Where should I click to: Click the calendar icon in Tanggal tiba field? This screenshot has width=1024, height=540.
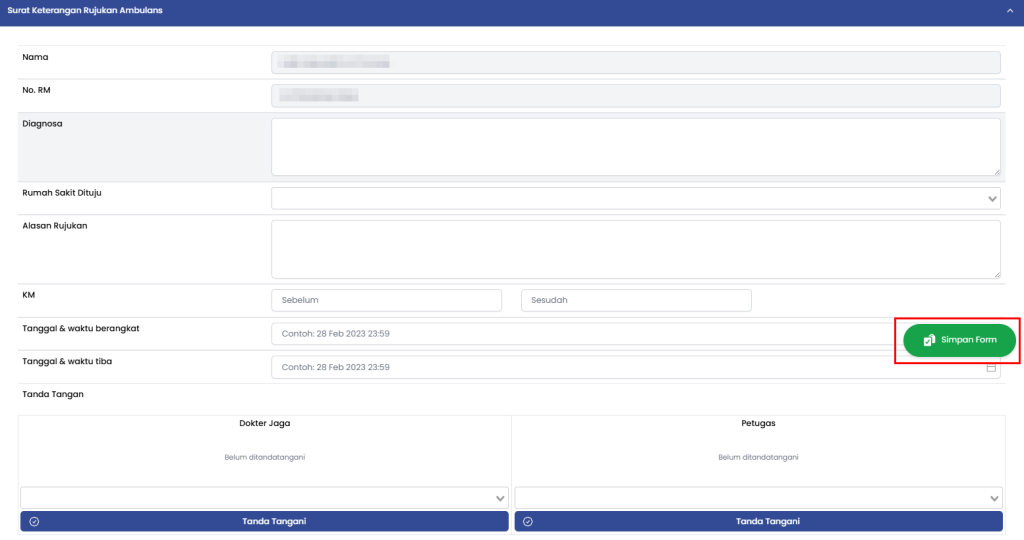point(992,368)
